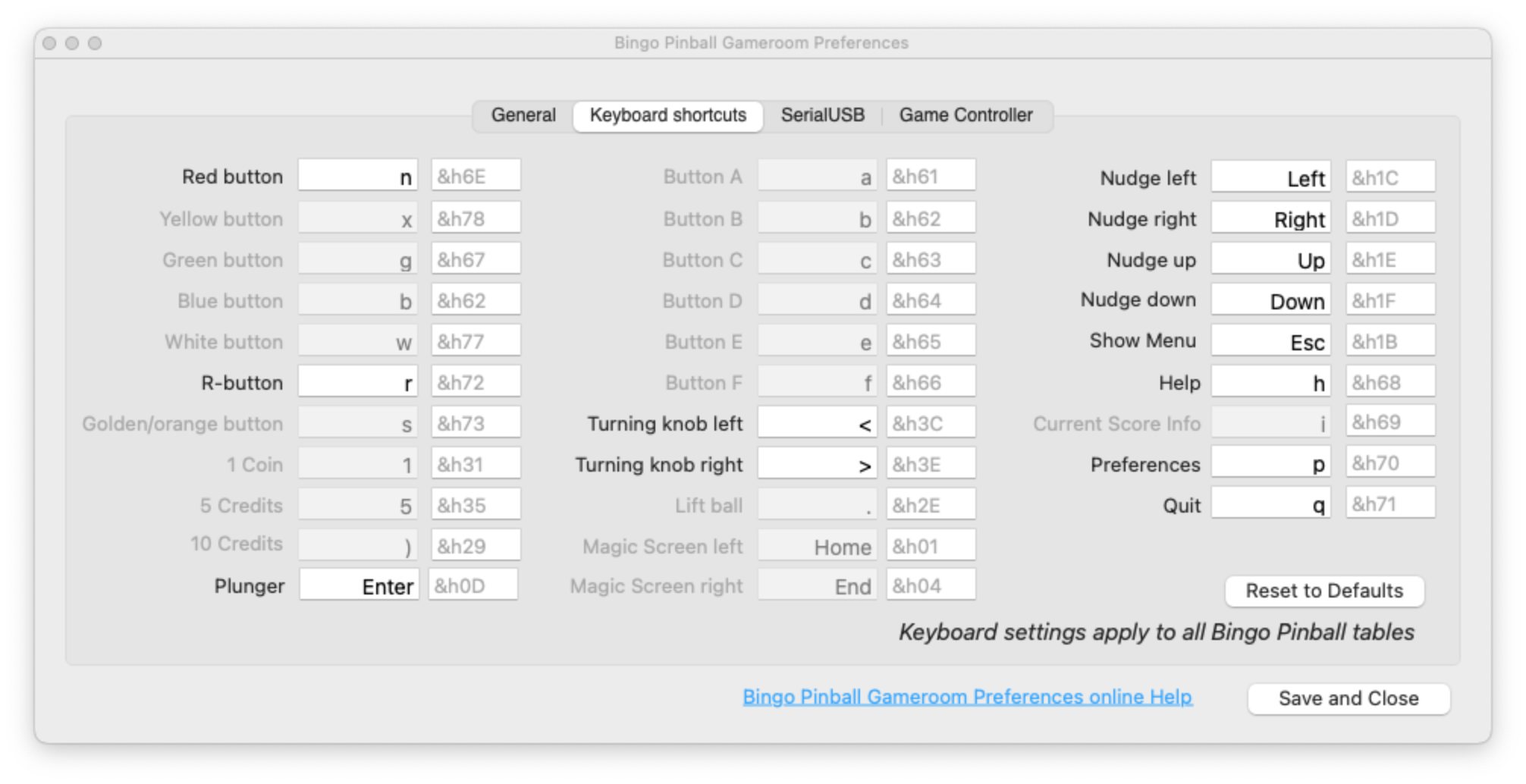Click the Golden/orange button hex field &h73
The height and width of the screenshot is (784, 1526).
476,422
